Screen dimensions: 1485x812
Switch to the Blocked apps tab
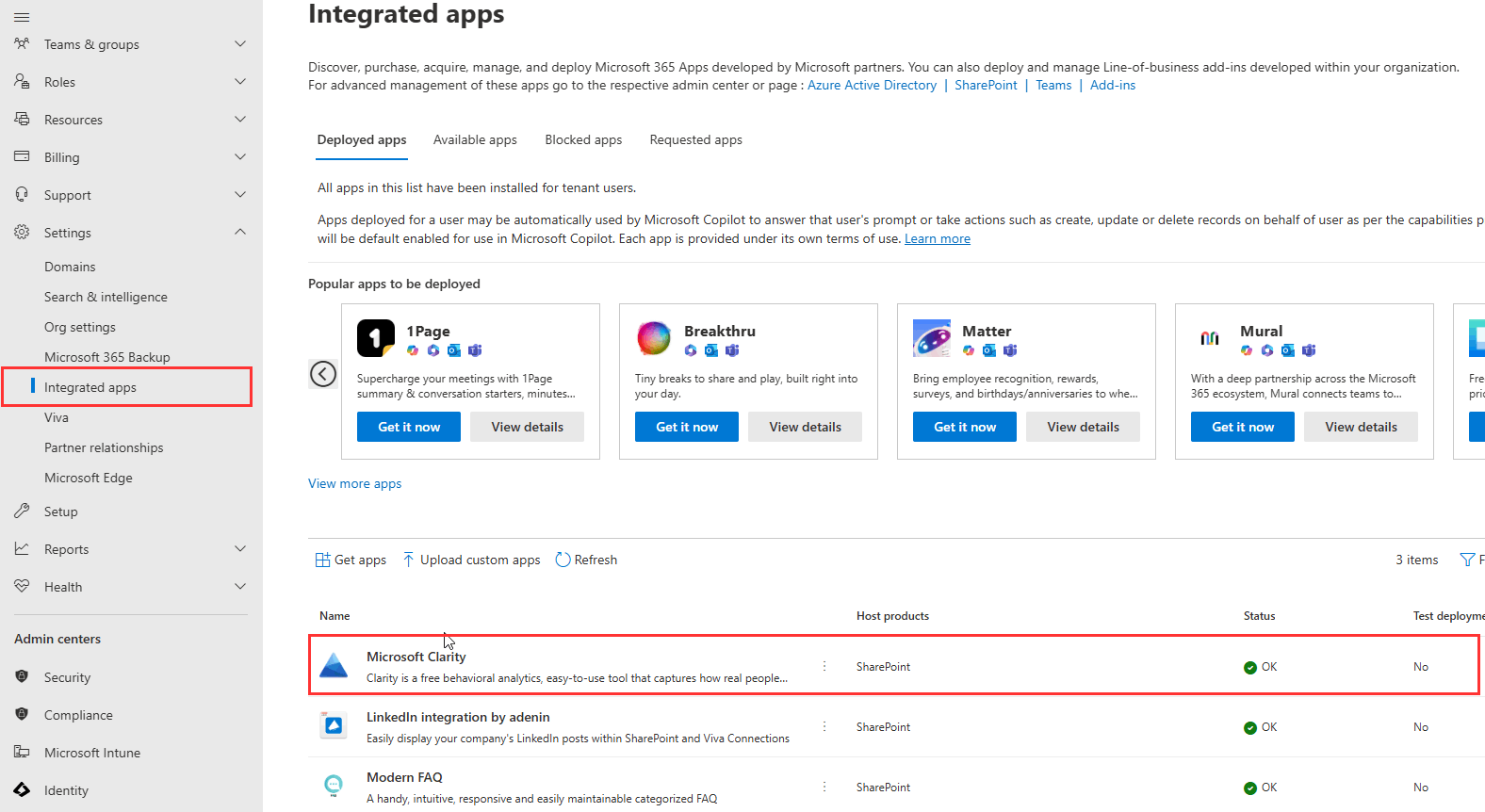[x=583, y=139]
